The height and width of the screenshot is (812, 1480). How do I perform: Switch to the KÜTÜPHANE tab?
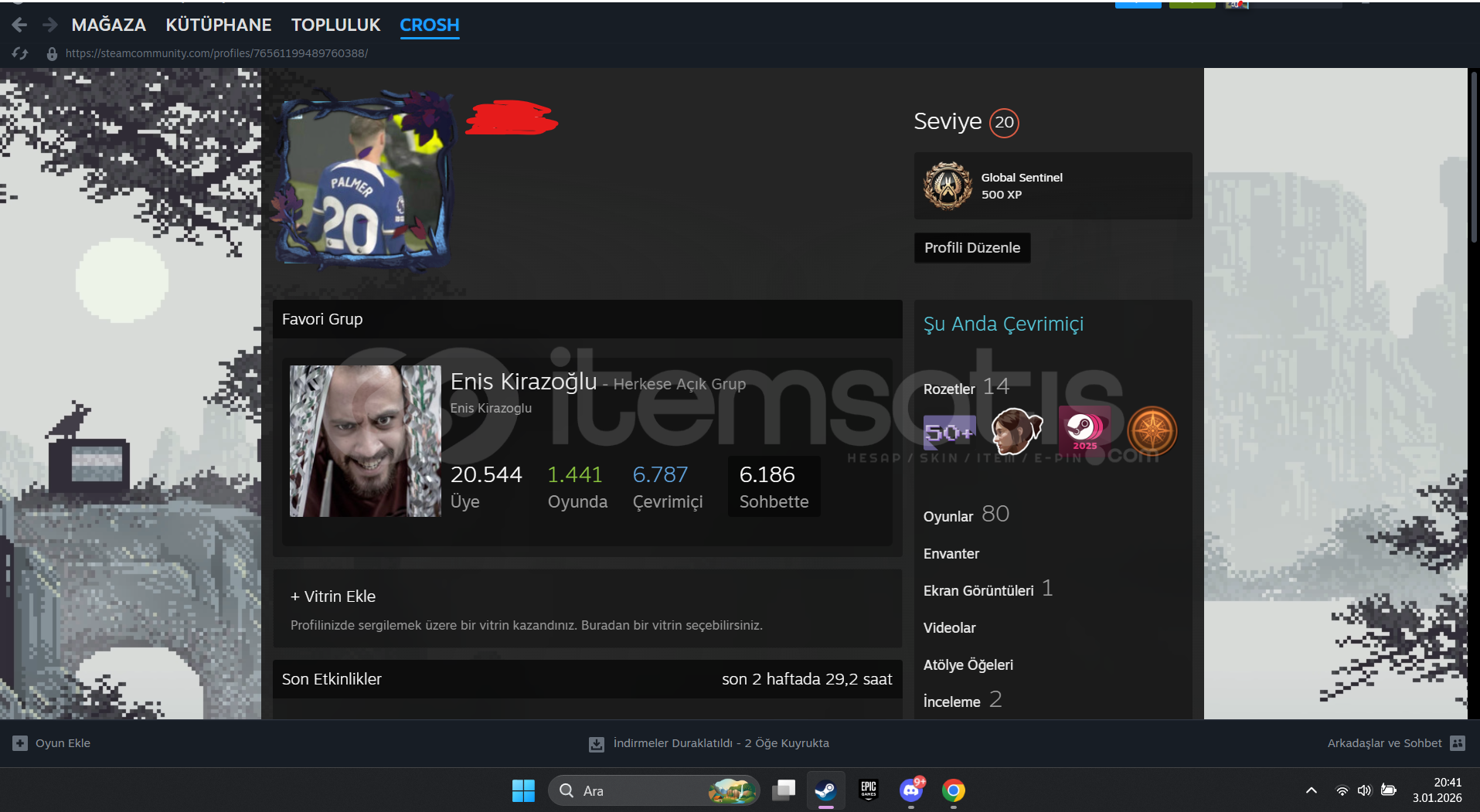pos(219,25)
